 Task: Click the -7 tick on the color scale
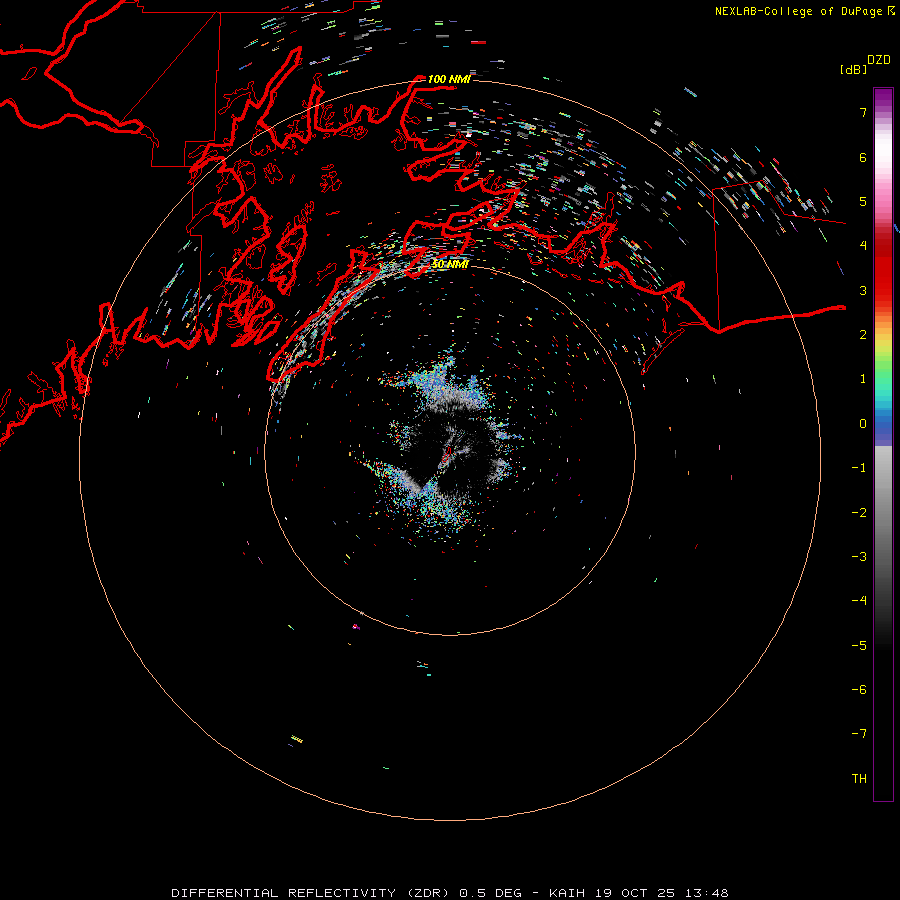click(x=859, y=734)
